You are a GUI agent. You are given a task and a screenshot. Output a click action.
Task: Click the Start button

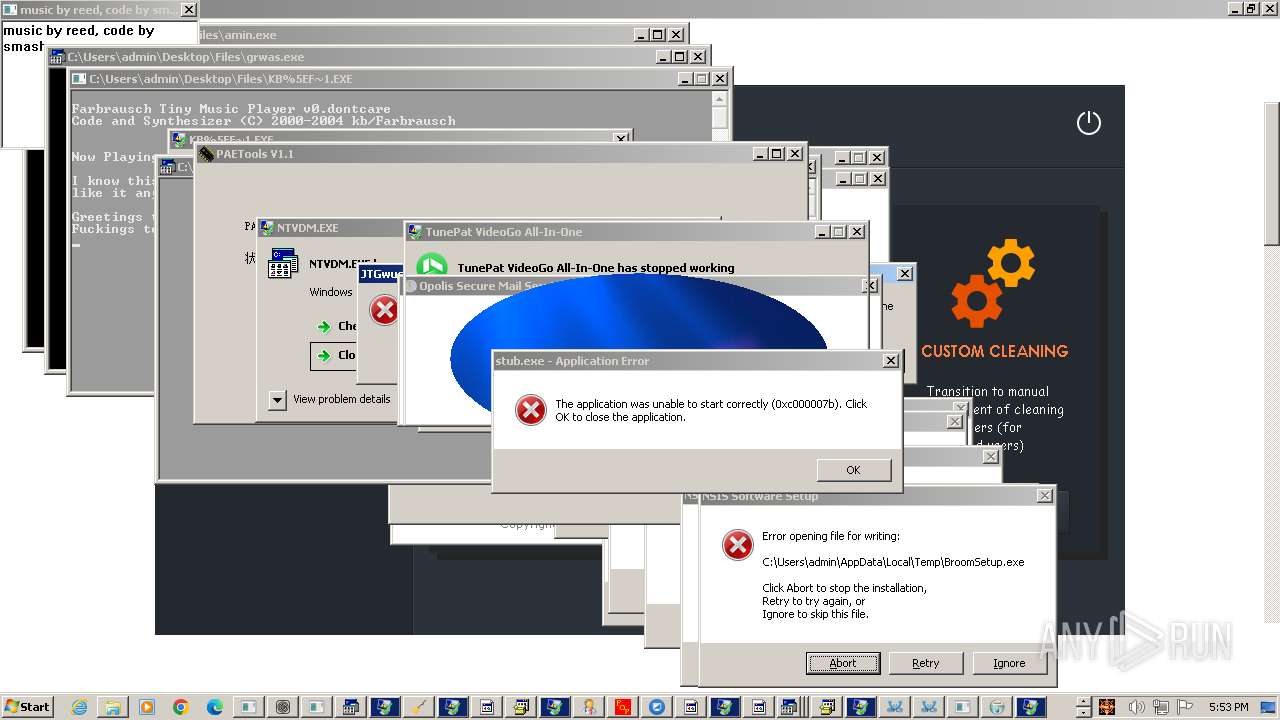coord(28,707)
